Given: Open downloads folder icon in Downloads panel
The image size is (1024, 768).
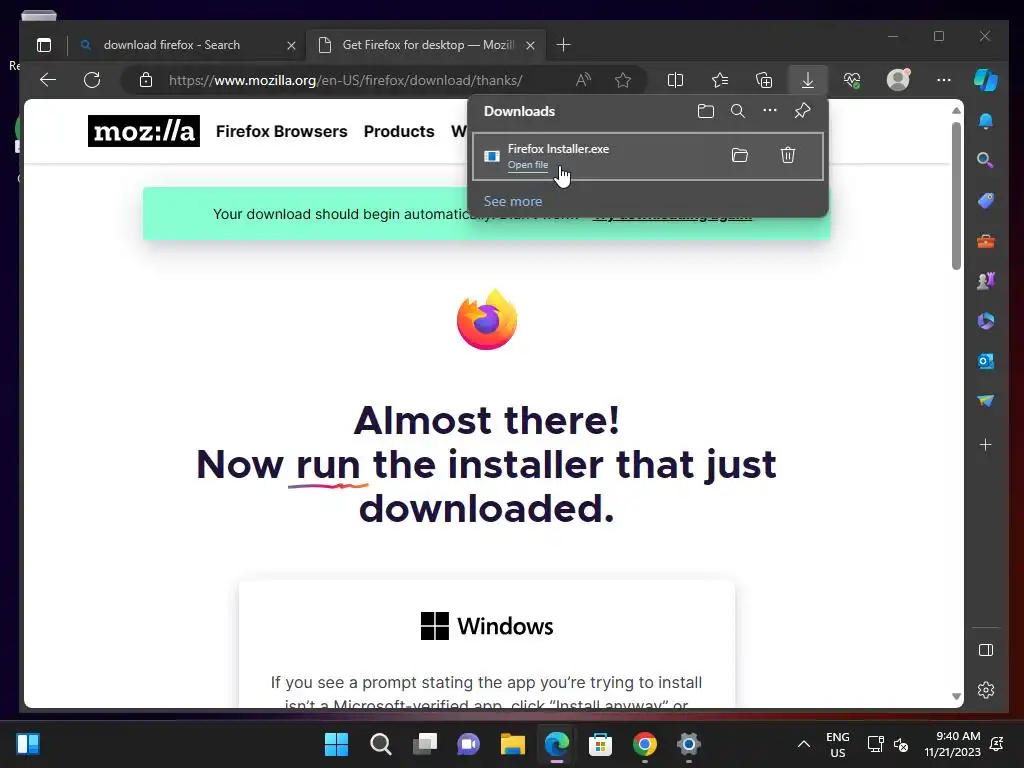Looking at the screenshot, I should pos(705,111).
